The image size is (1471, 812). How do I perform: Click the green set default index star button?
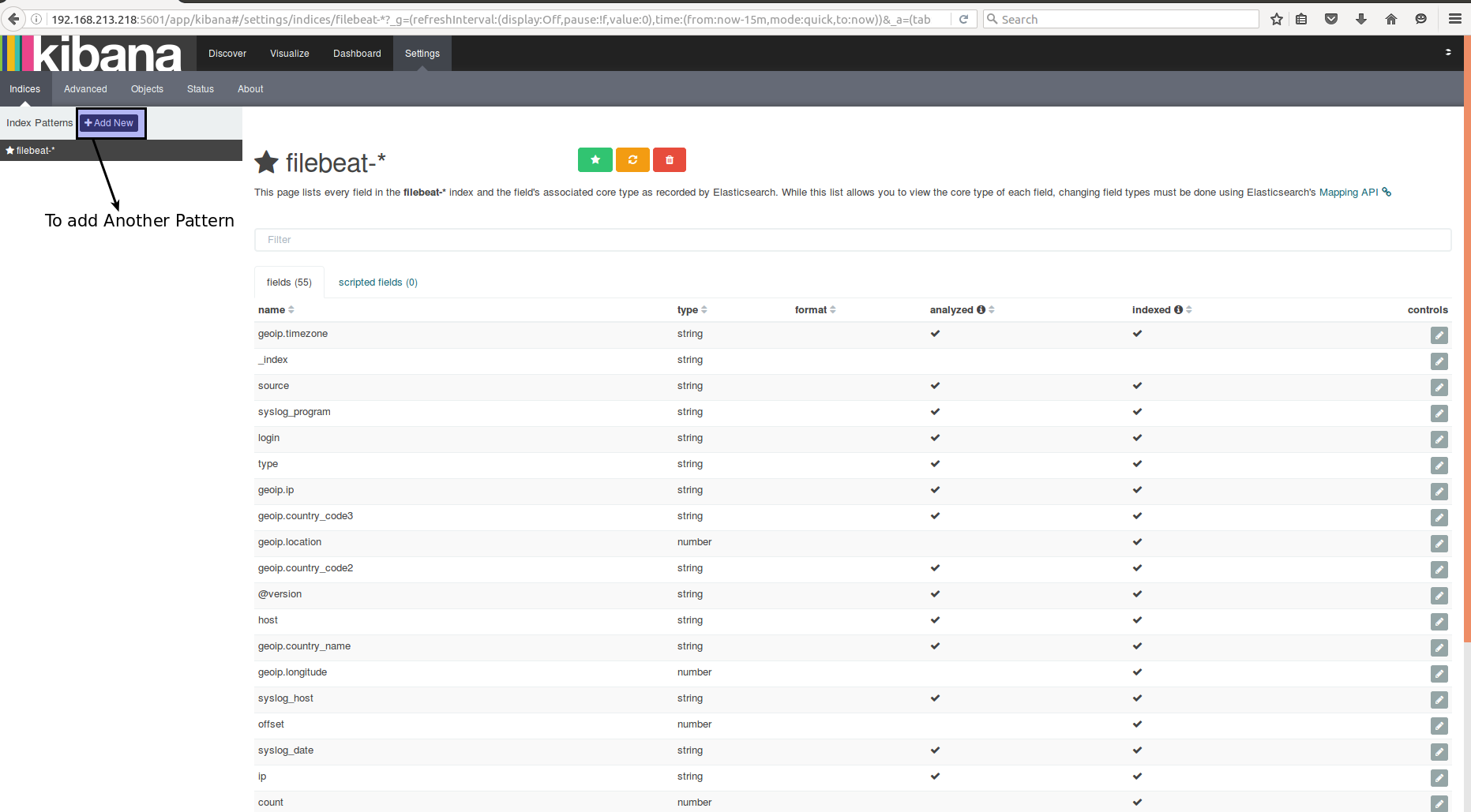tap(595, 159)
